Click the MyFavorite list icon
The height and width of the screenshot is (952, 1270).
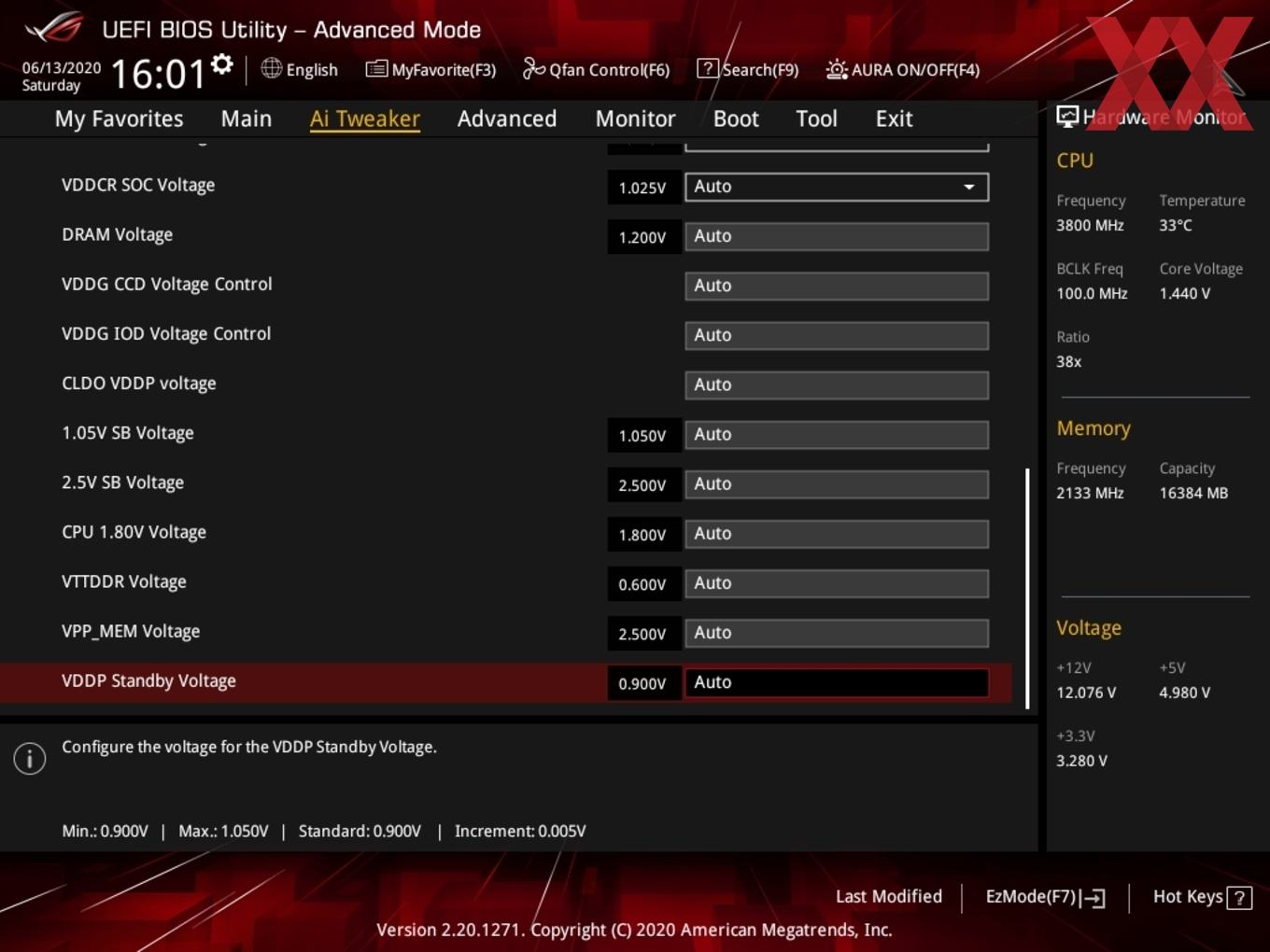pos(376,69)
